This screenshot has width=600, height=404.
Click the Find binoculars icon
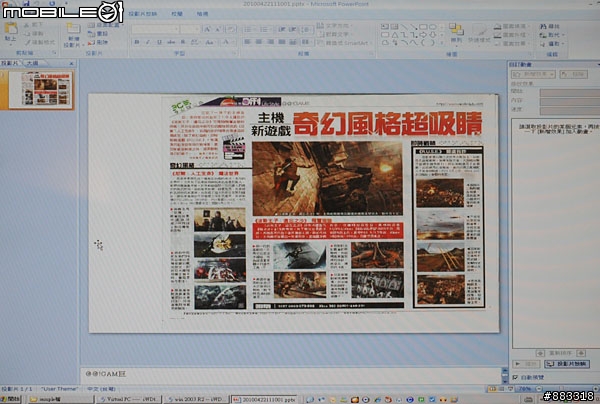coord(543,26)
